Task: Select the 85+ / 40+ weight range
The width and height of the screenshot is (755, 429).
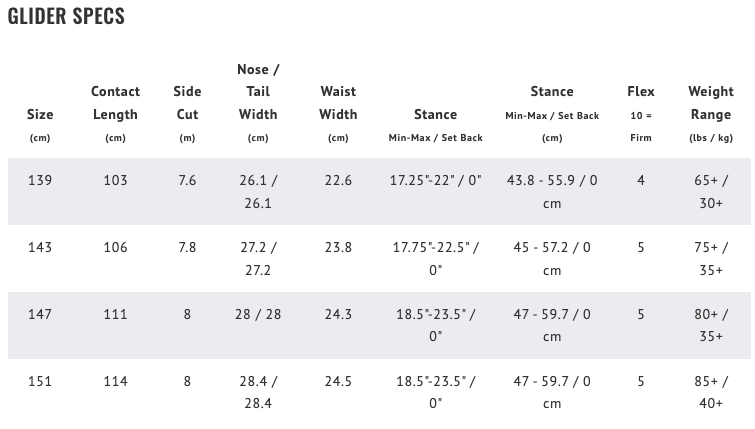Action: coord(711,391)
